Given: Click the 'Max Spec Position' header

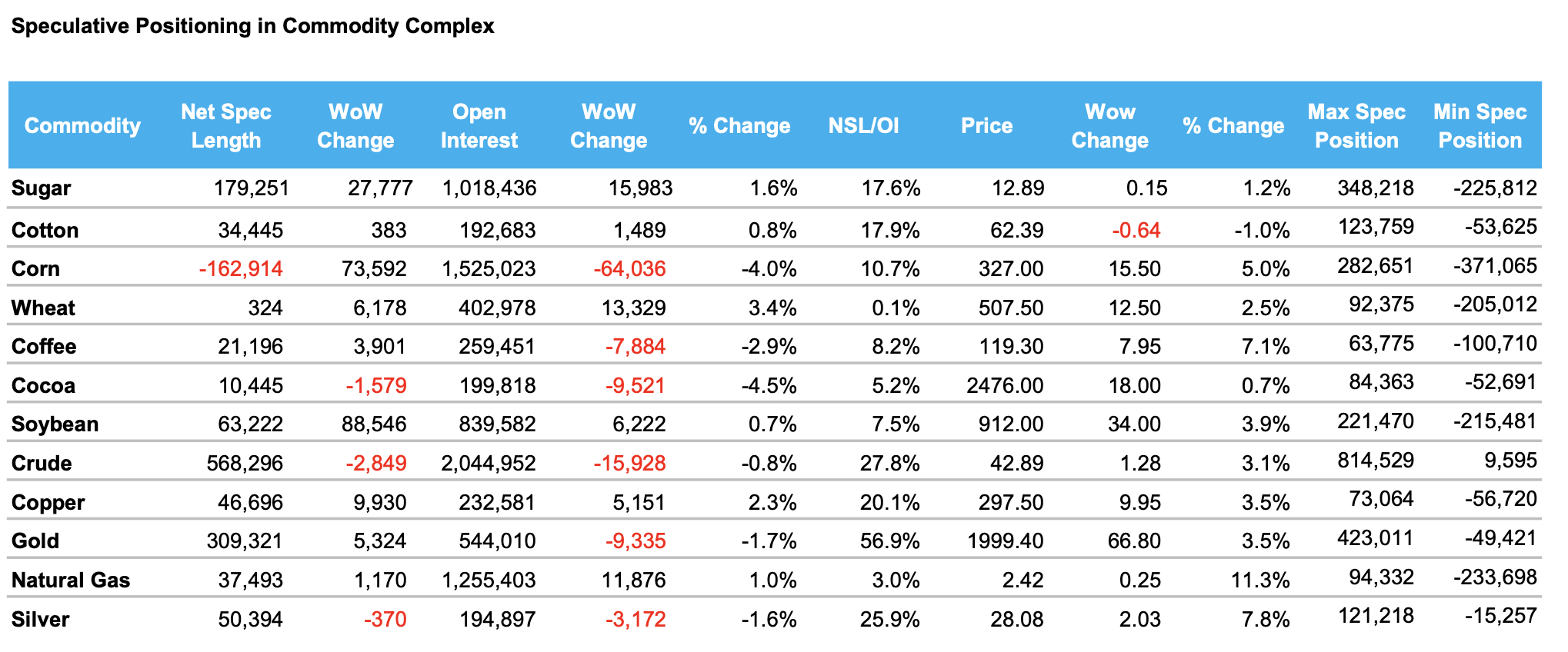Looking at the screenshot, I should (1356, 126).
